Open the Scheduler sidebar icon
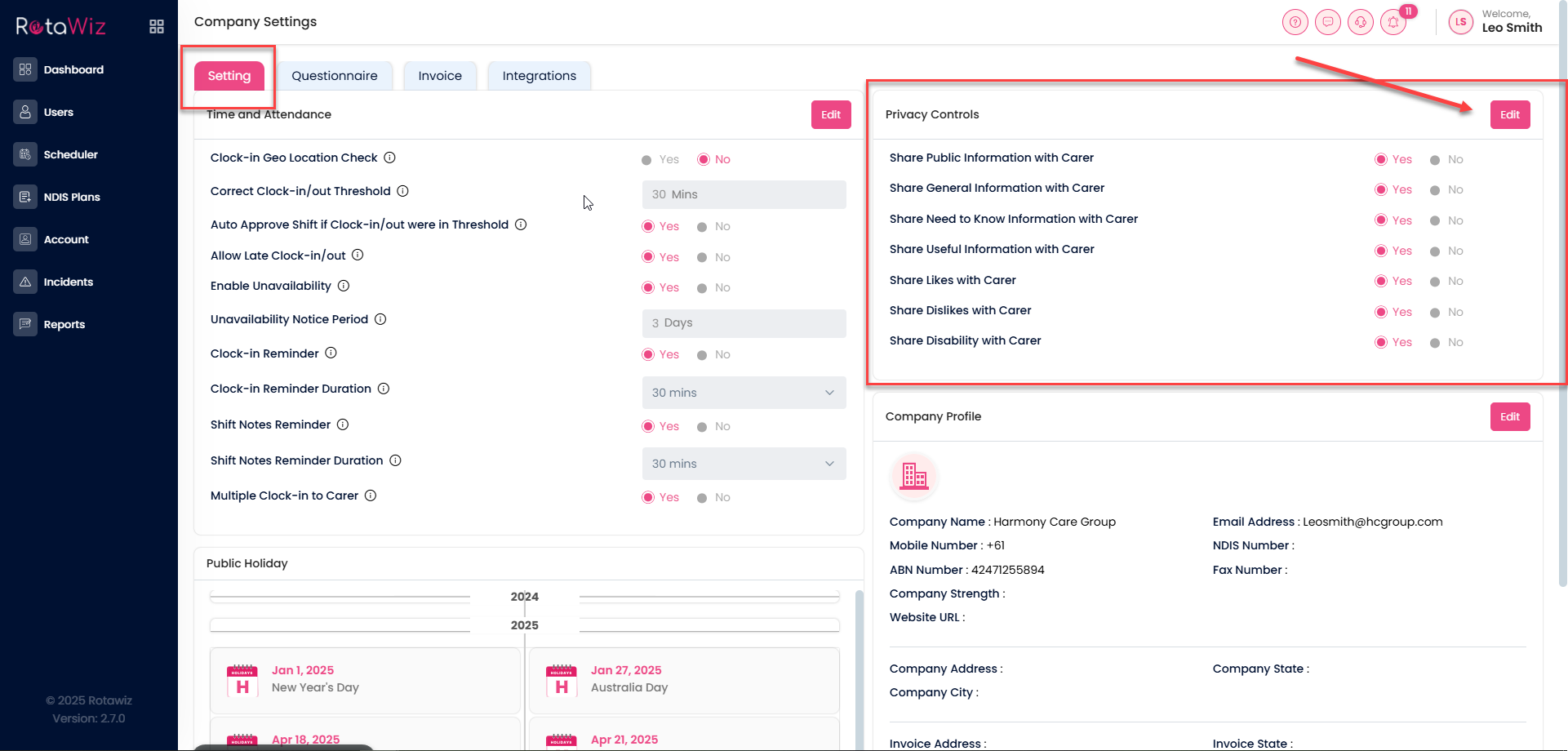 [x=25, y=154]
